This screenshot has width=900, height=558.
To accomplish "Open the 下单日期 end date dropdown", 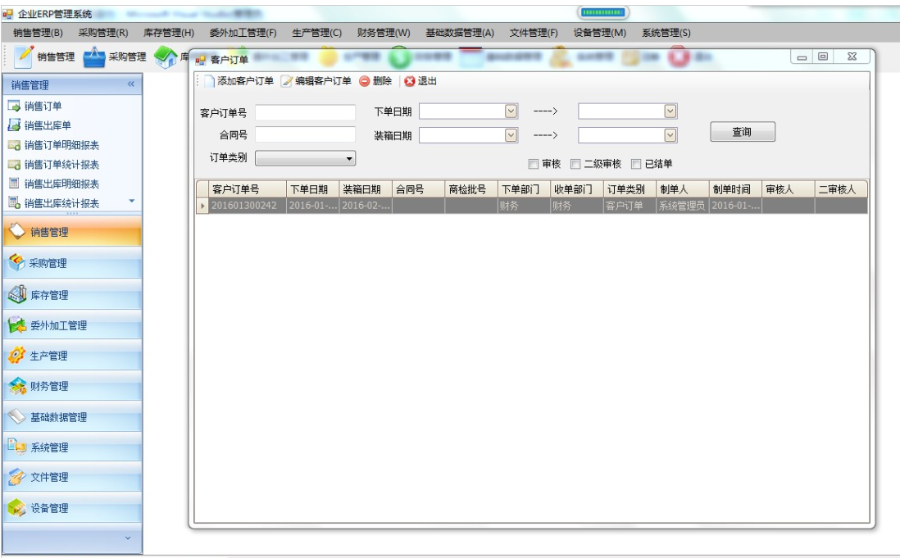I will click(670, 111).
